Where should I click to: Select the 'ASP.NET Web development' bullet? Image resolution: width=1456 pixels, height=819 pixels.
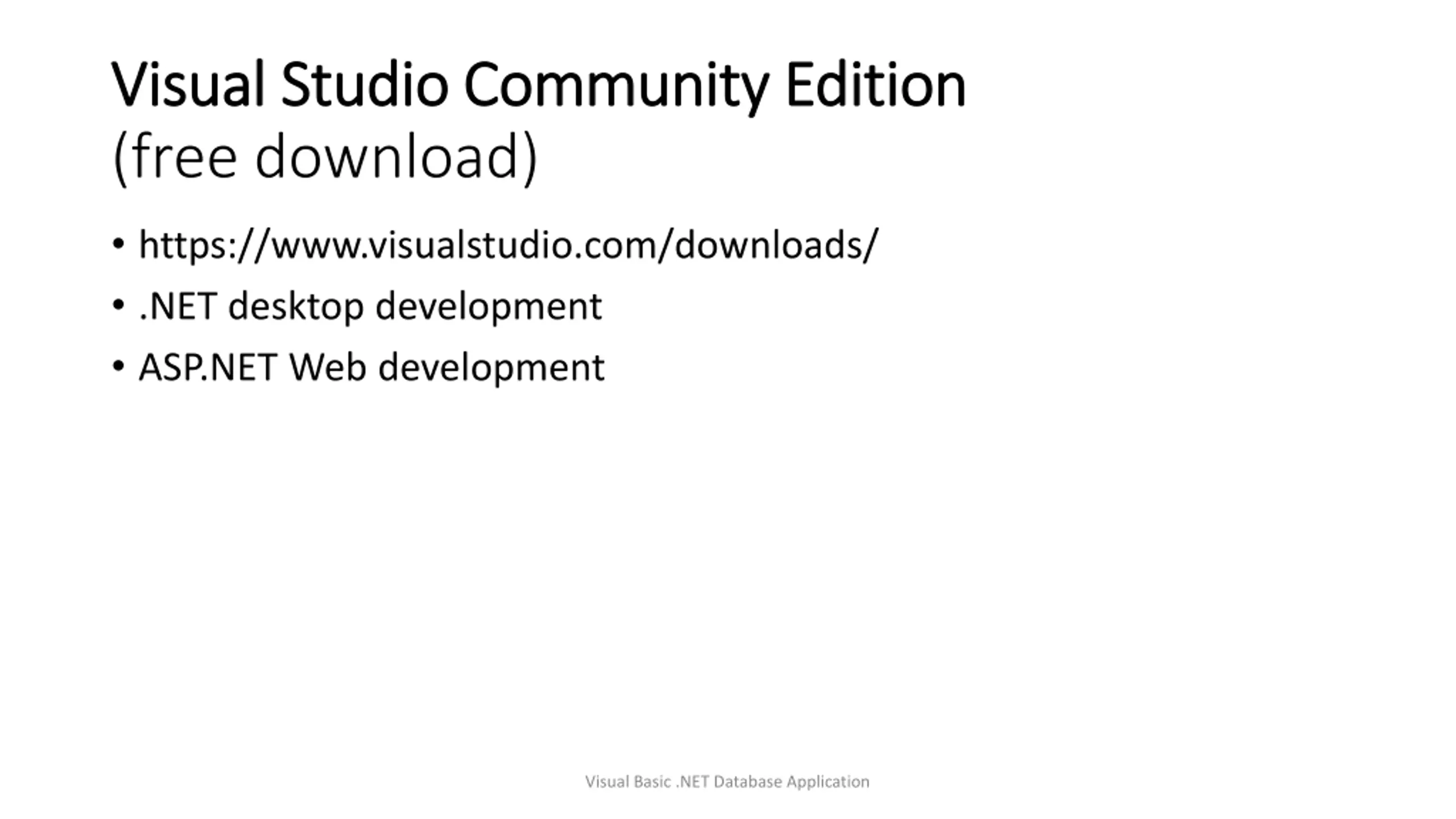[372, 367]
